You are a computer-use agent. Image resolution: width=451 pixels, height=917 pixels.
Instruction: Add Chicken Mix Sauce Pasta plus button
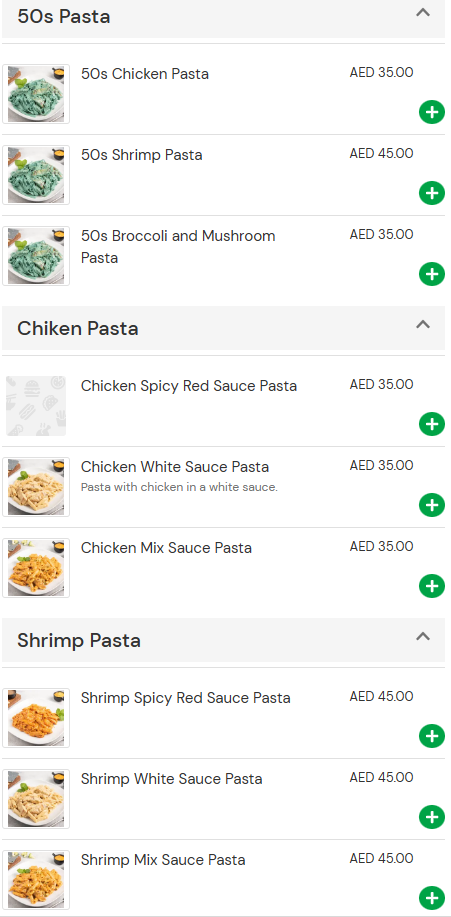coord(432,585)
